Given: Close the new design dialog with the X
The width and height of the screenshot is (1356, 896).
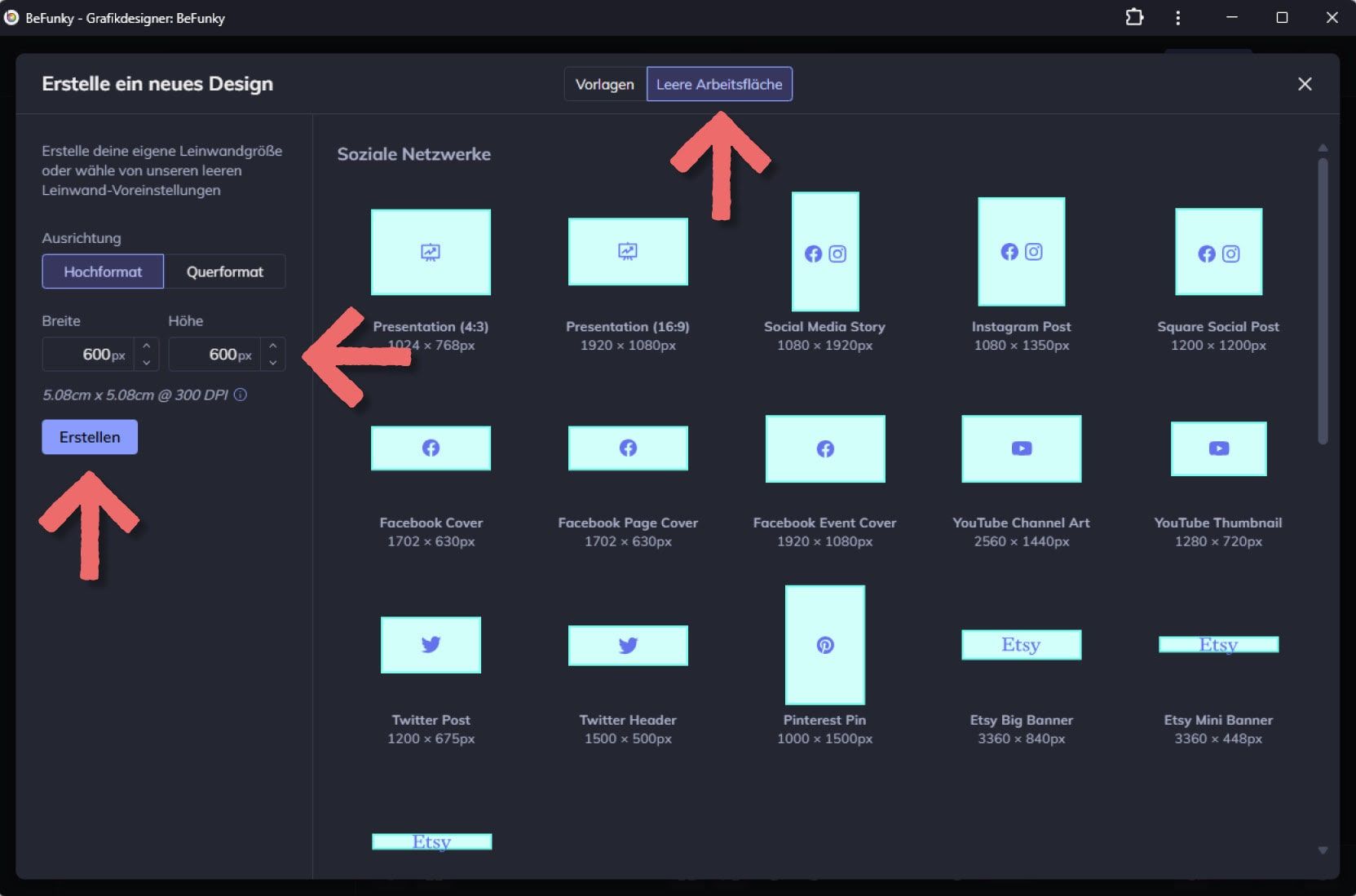Looking at the screenshot, I should (1305, 84).
